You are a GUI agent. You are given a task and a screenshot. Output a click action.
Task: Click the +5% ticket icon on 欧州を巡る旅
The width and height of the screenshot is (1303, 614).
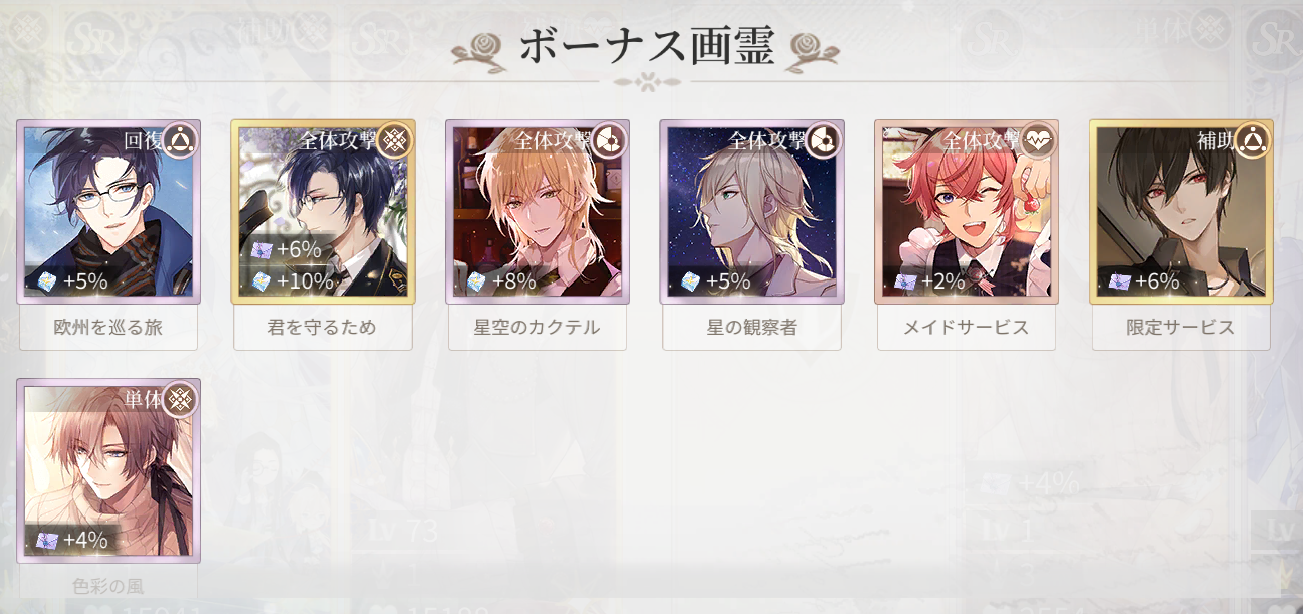click(46, 282)
